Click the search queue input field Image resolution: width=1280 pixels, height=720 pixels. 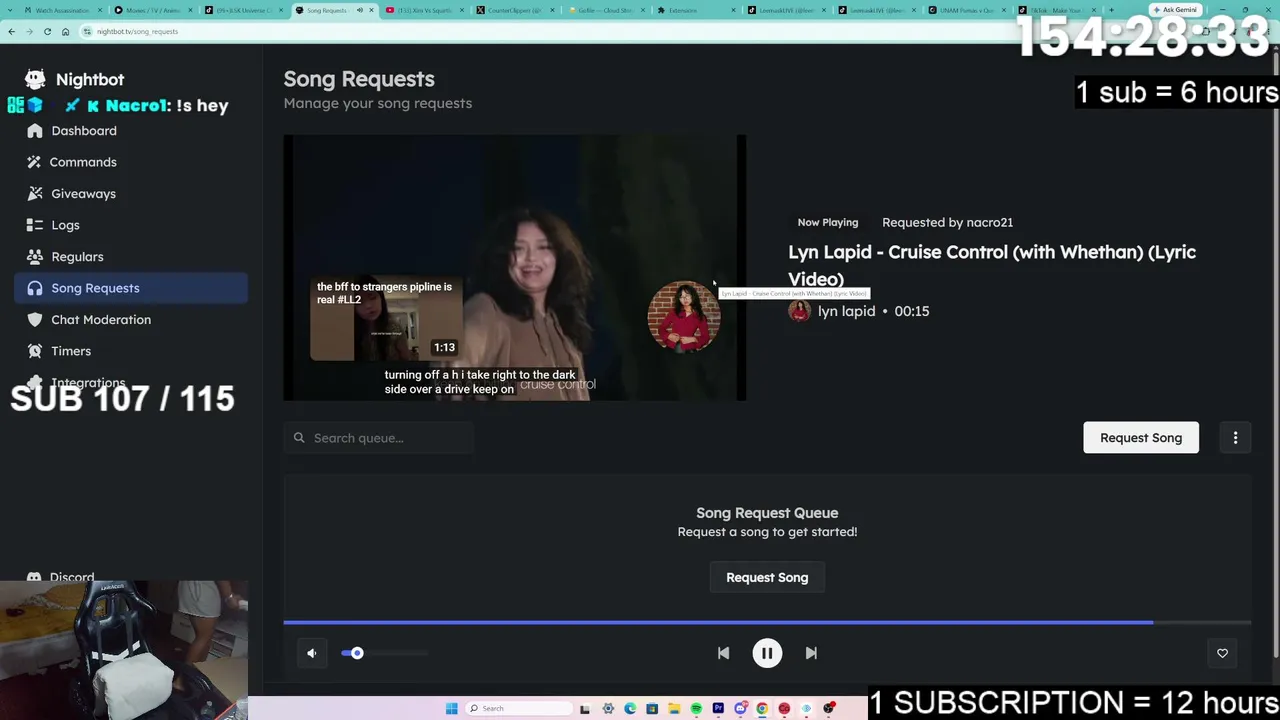coord(378,438)
